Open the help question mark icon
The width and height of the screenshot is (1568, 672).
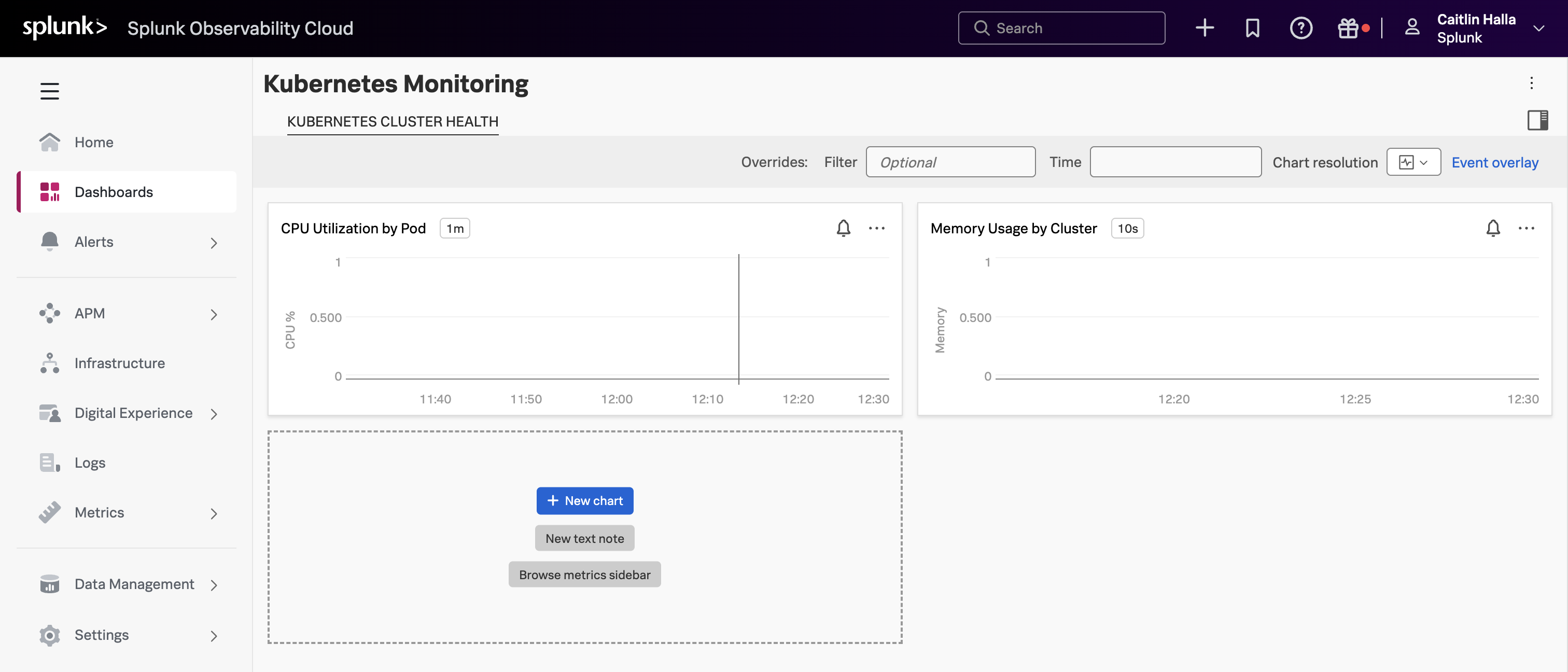coord(1301,28)
